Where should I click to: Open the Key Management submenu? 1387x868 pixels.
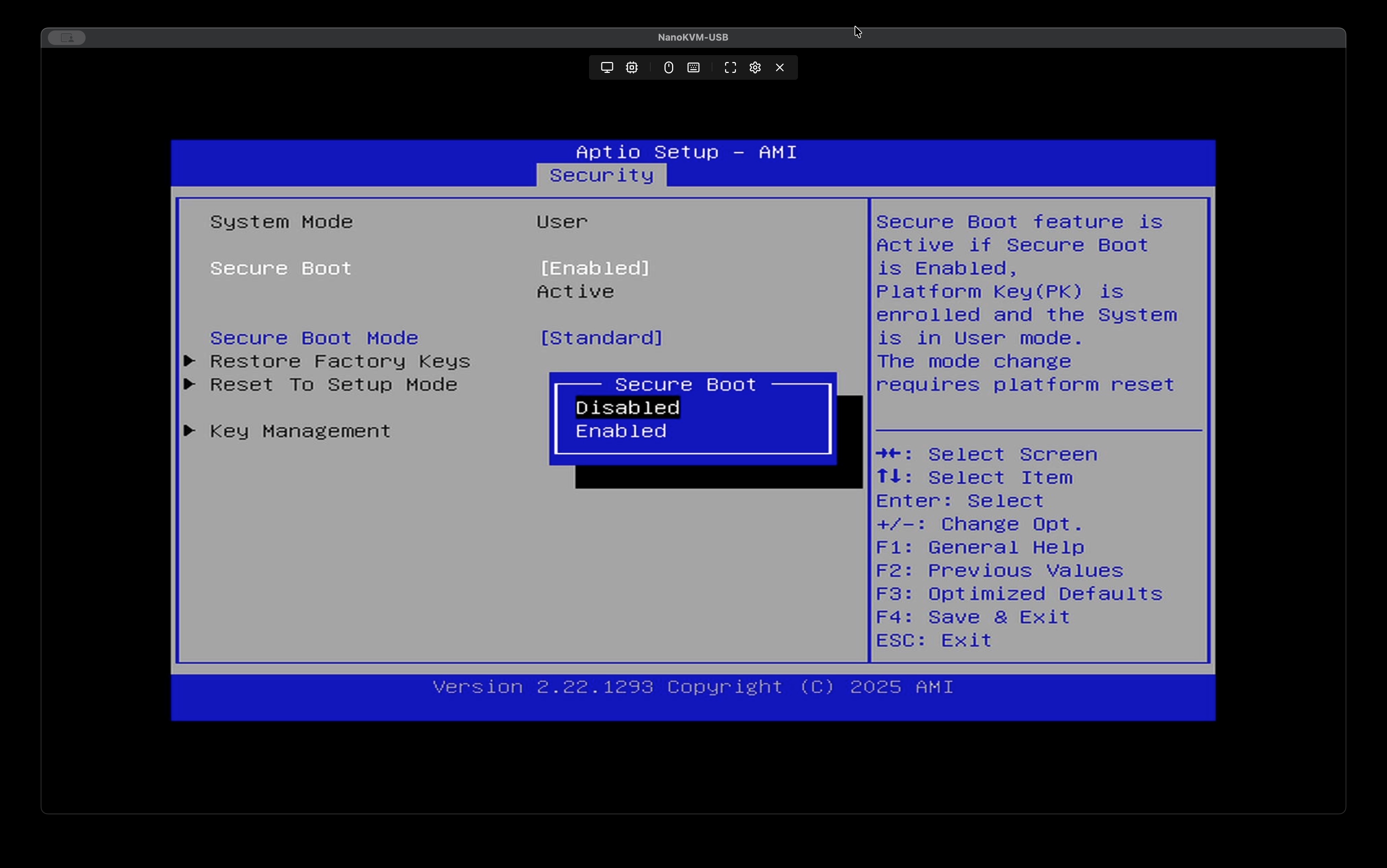(x=300, y=431)
